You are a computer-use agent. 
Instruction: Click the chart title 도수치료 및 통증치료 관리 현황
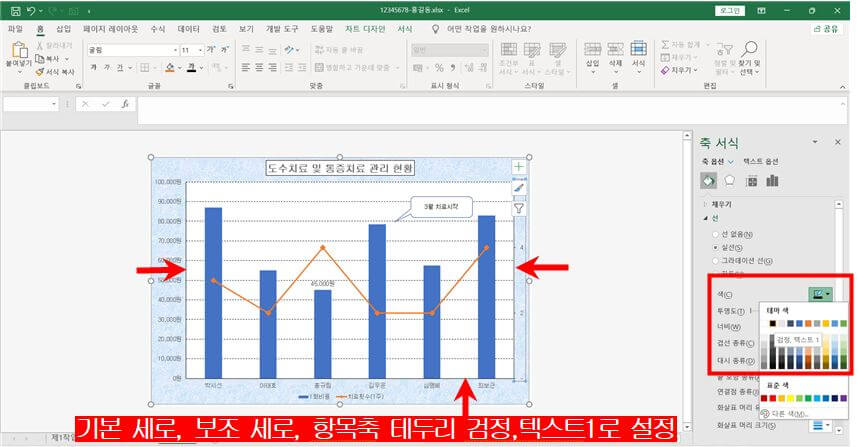point(340,168)
